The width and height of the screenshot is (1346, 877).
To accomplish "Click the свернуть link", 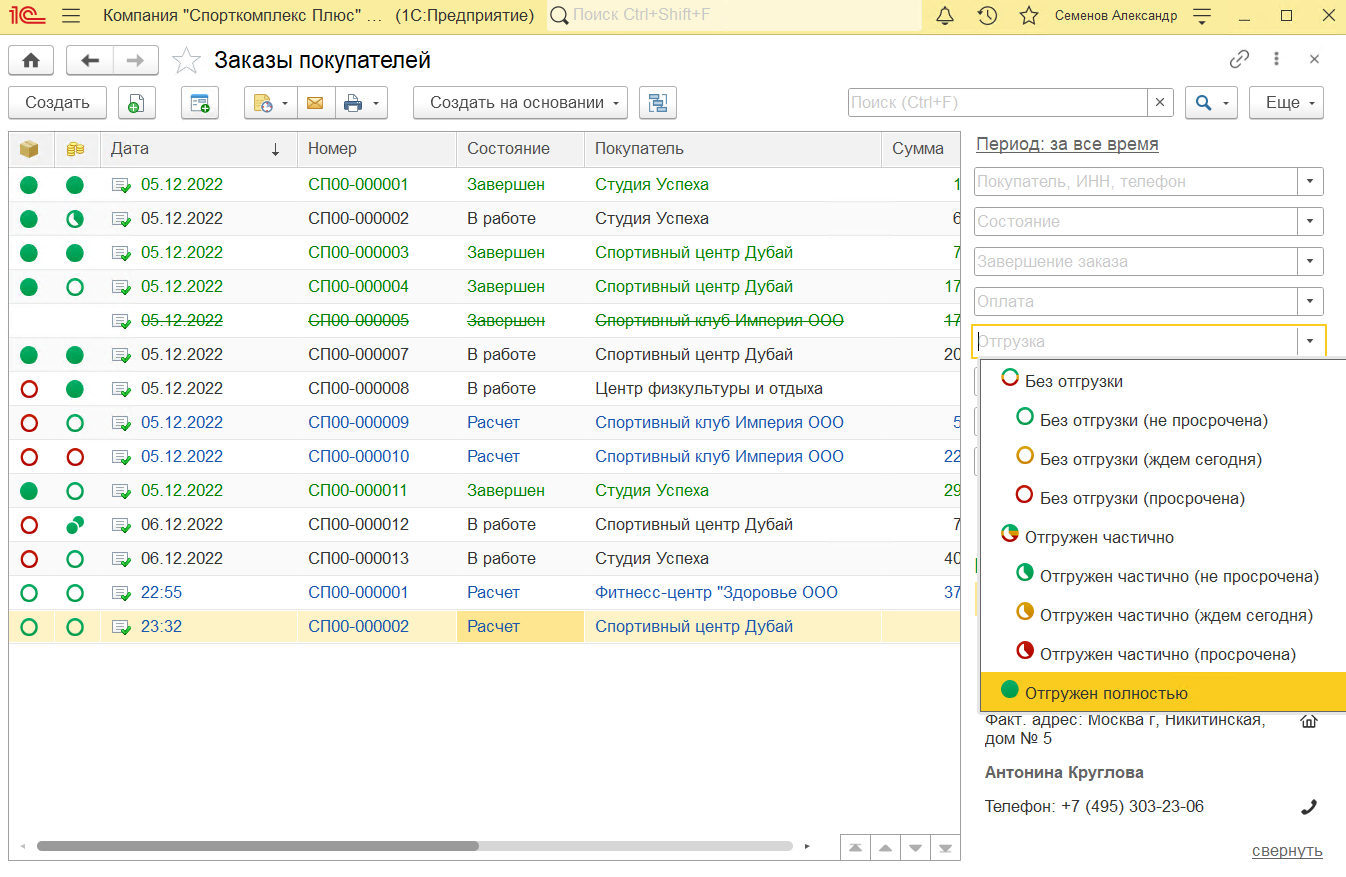I will [x=1287, y=850].
